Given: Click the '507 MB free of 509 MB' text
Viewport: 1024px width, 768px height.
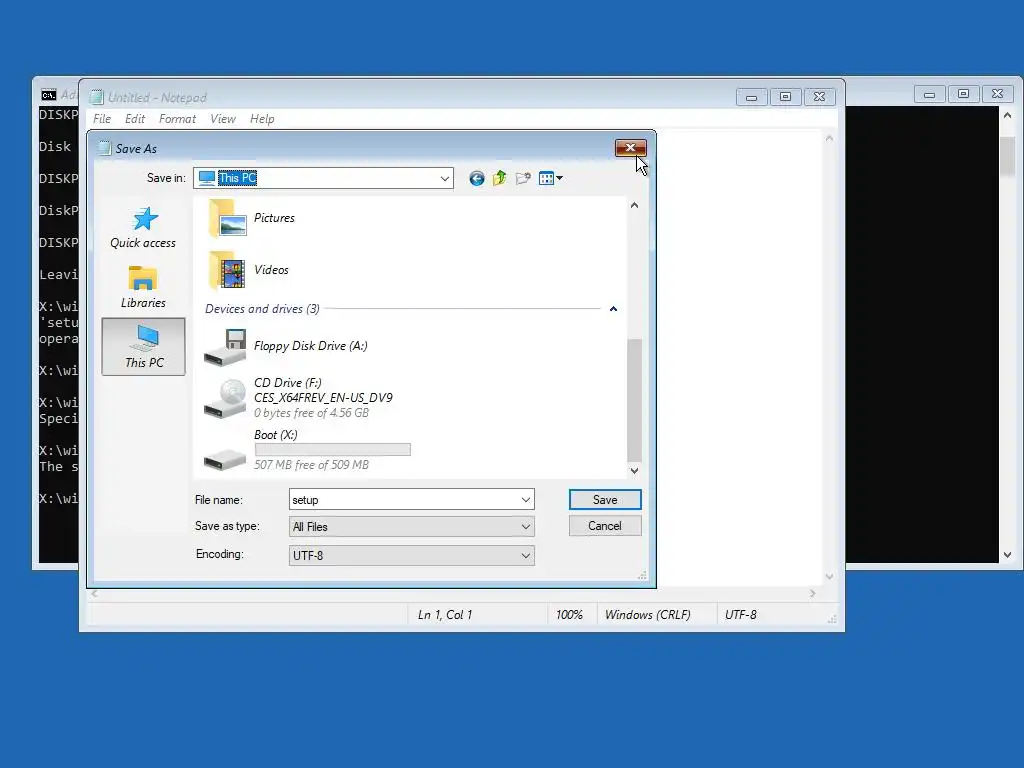Looking at the screenshot, I should 312,465.
